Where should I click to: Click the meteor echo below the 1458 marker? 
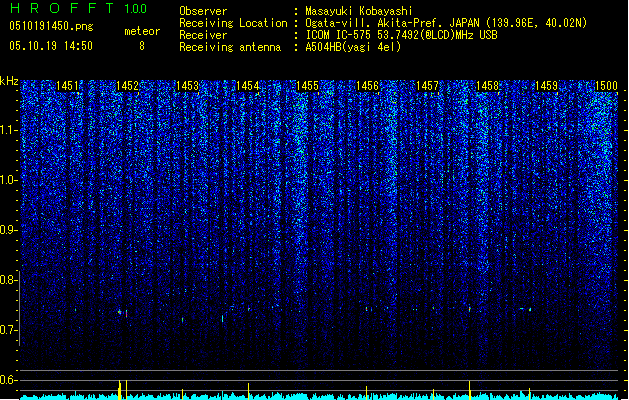(x=470, y=309)
